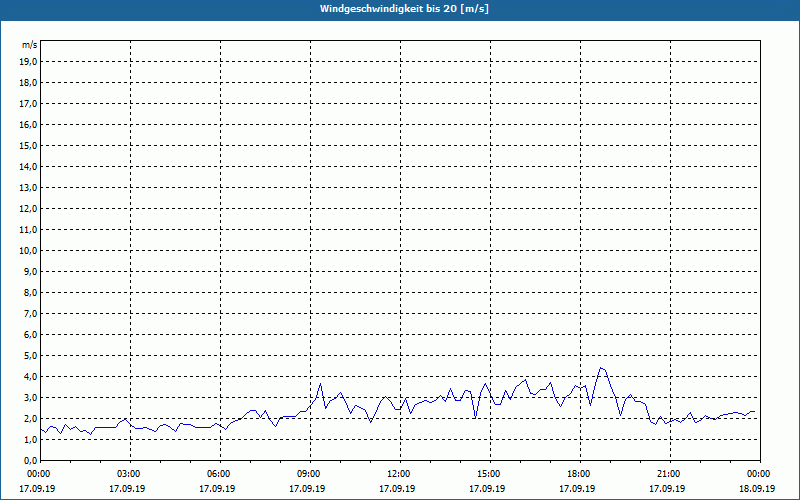800x500 pixels.
Task: Click the 17.09.19 date under leftmost 00:00
Action: [37, 489]
